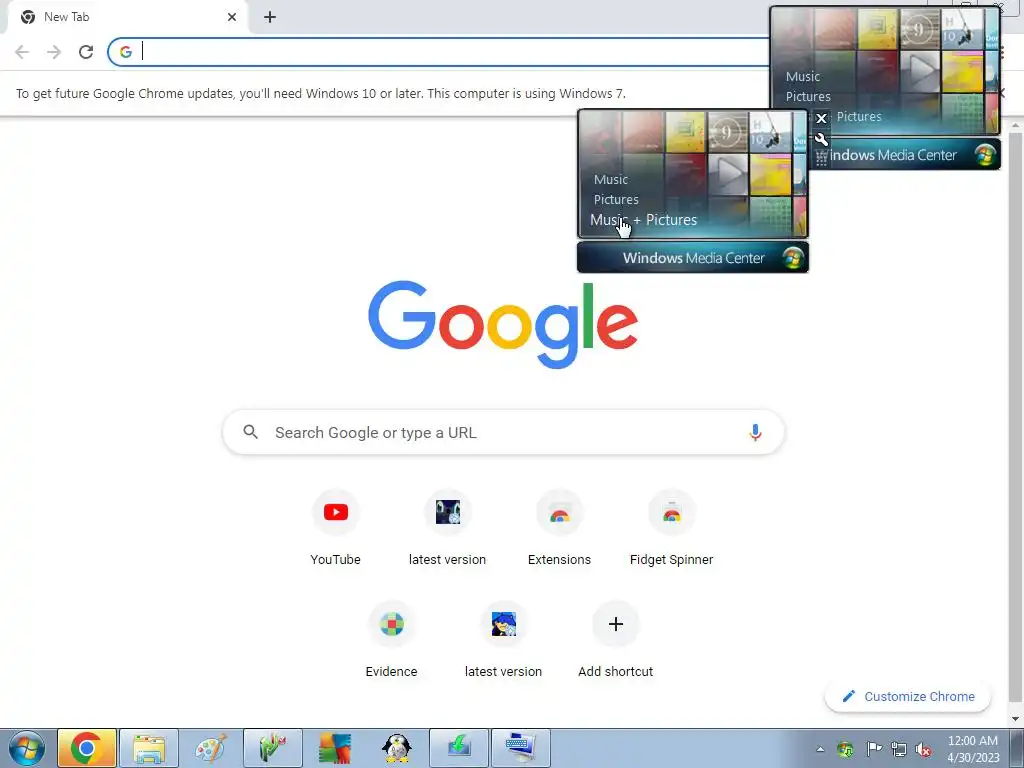Viewport: 1024px width, 768px height.
Task: Open the network tray icon
Action: point(899,749)
